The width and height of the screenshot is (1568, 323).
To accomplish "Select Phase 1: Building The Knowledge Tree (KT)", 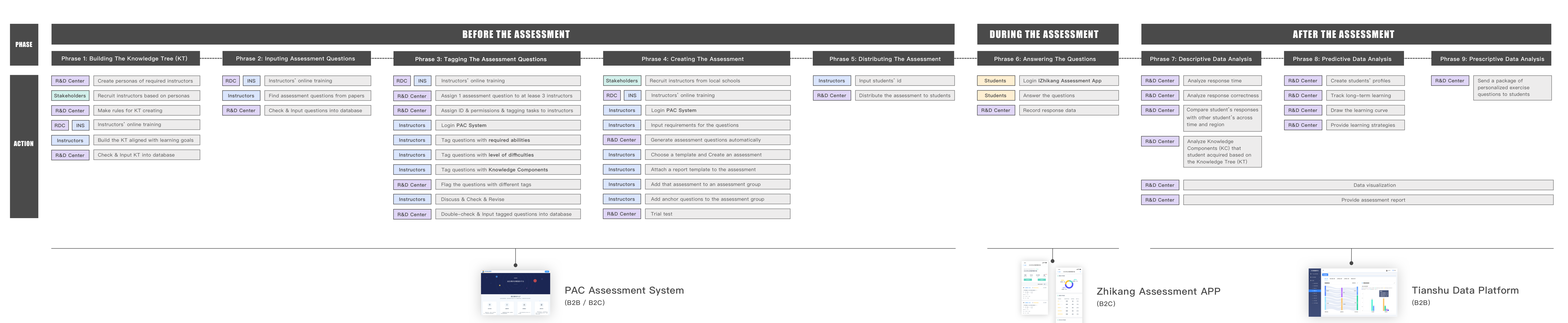I will pos(125,58).
